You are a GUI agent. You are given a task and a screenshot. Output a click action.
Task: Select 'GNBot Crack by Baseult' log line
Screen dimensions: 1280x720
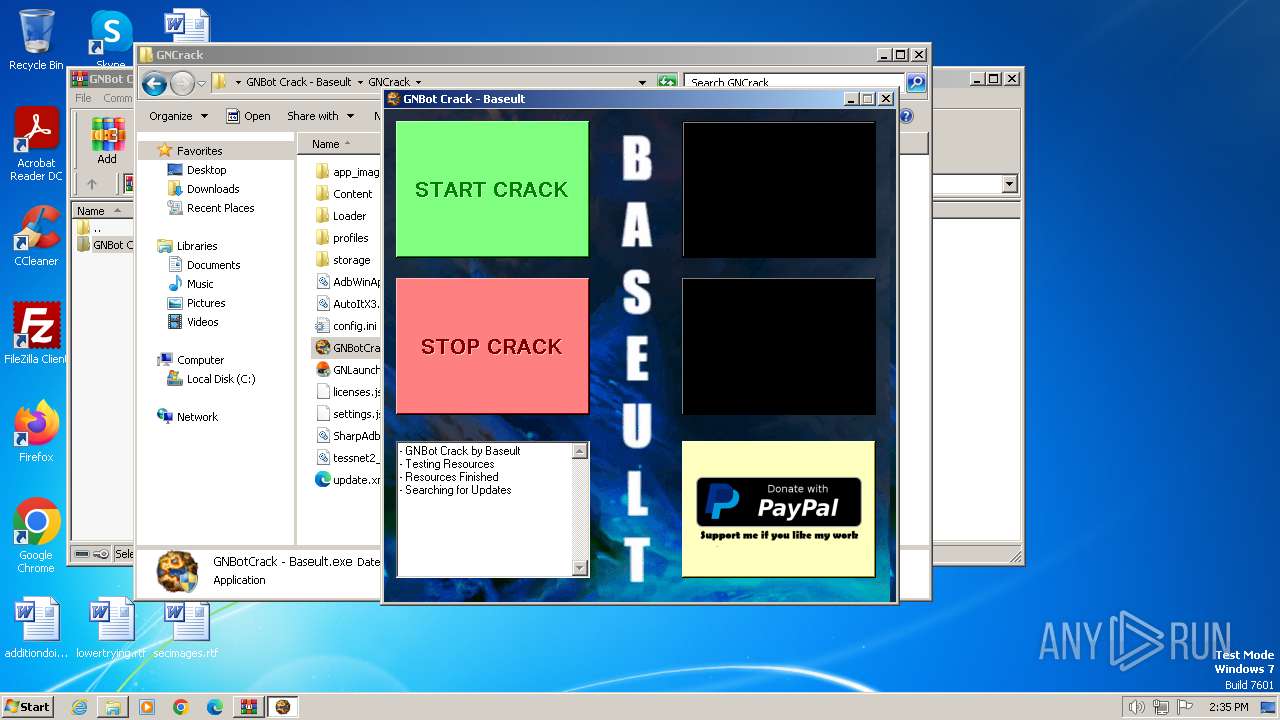tap(462, 451)
